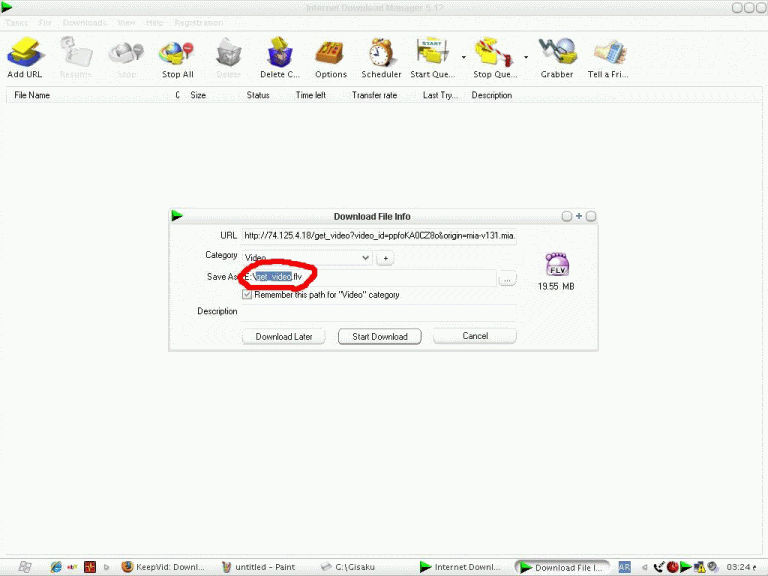768x576 pixels.
Task: Toggle Remember this path for Video checkbox
Action: click(247, 295)
